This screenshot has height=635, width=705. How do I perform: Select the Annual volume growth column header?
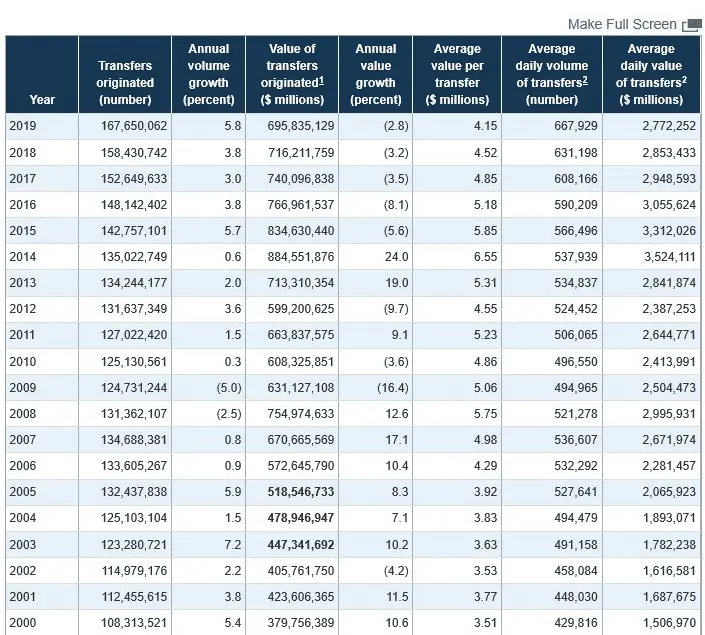(x=208, y=74)
